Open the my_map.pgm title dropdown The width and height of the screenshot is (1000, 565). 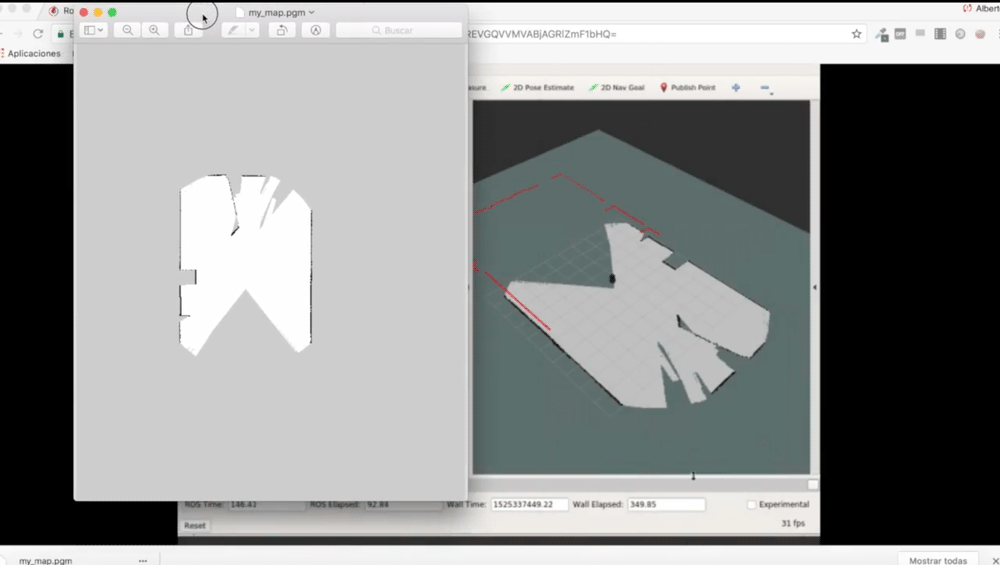tap(276, 12)
